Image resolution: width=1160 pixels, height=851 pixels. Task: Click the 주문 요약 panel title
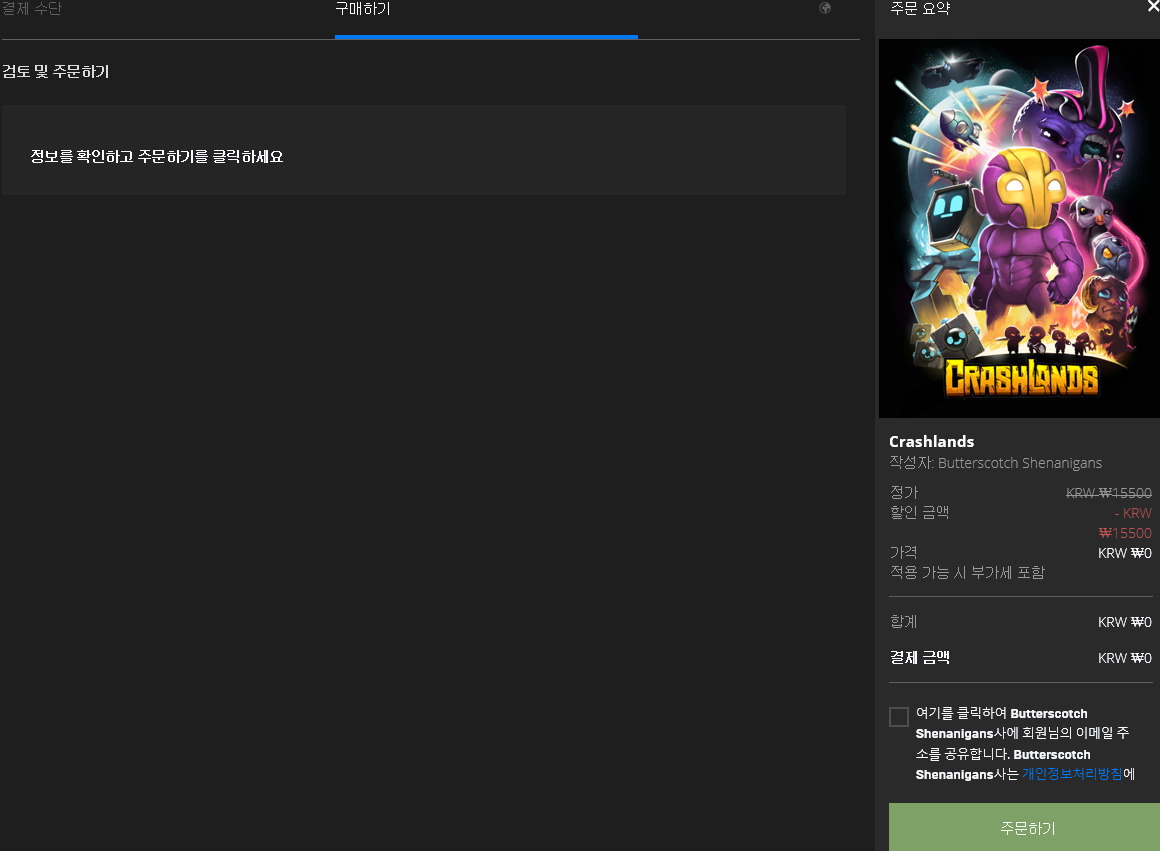tap(920, 9)
